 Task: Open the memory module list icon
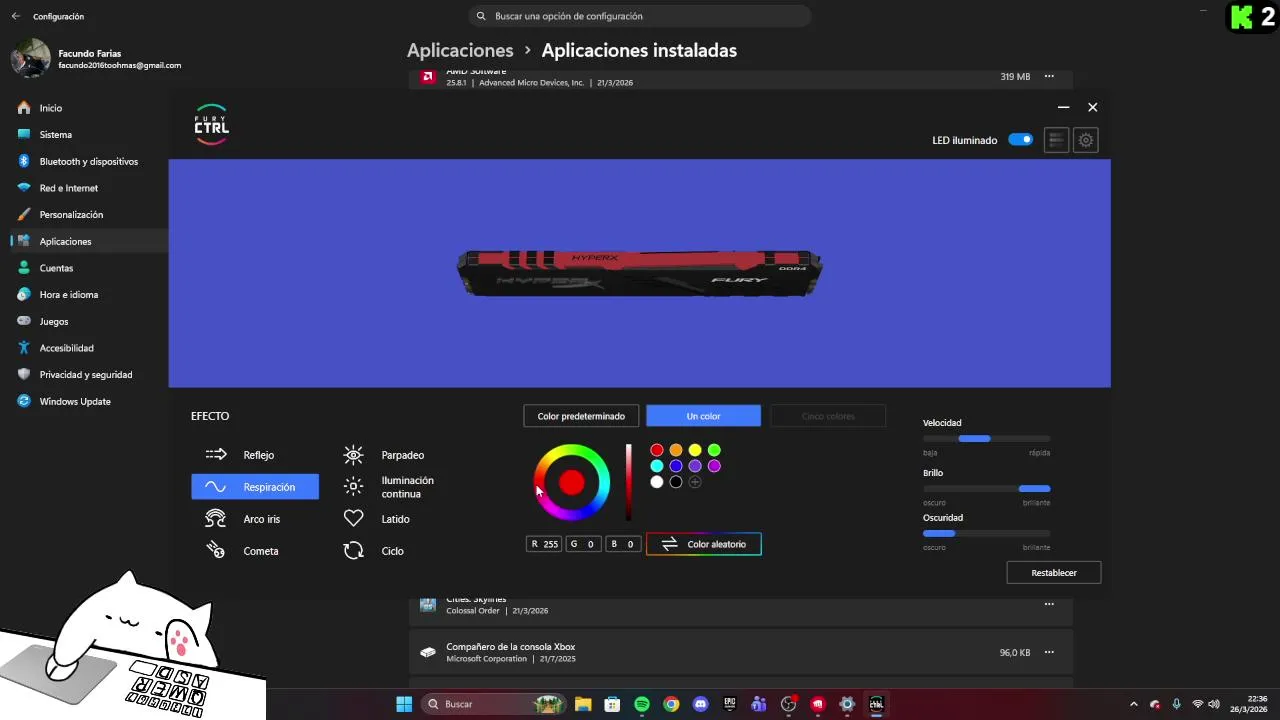(1056, 140)
